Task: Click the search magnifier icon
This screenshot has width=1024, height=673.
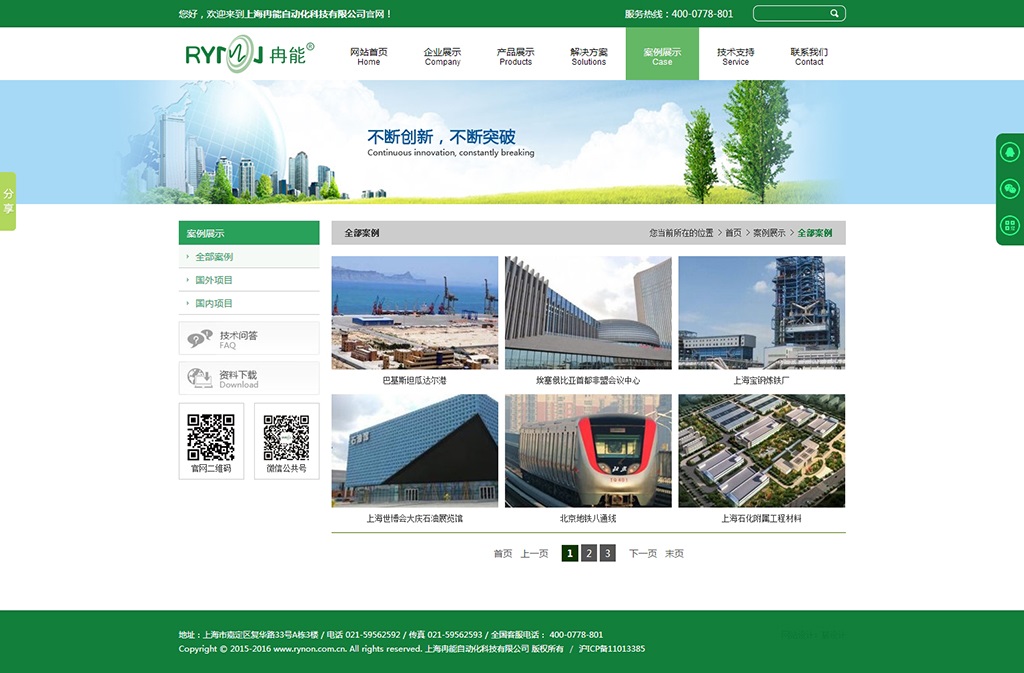Action: 834,13
